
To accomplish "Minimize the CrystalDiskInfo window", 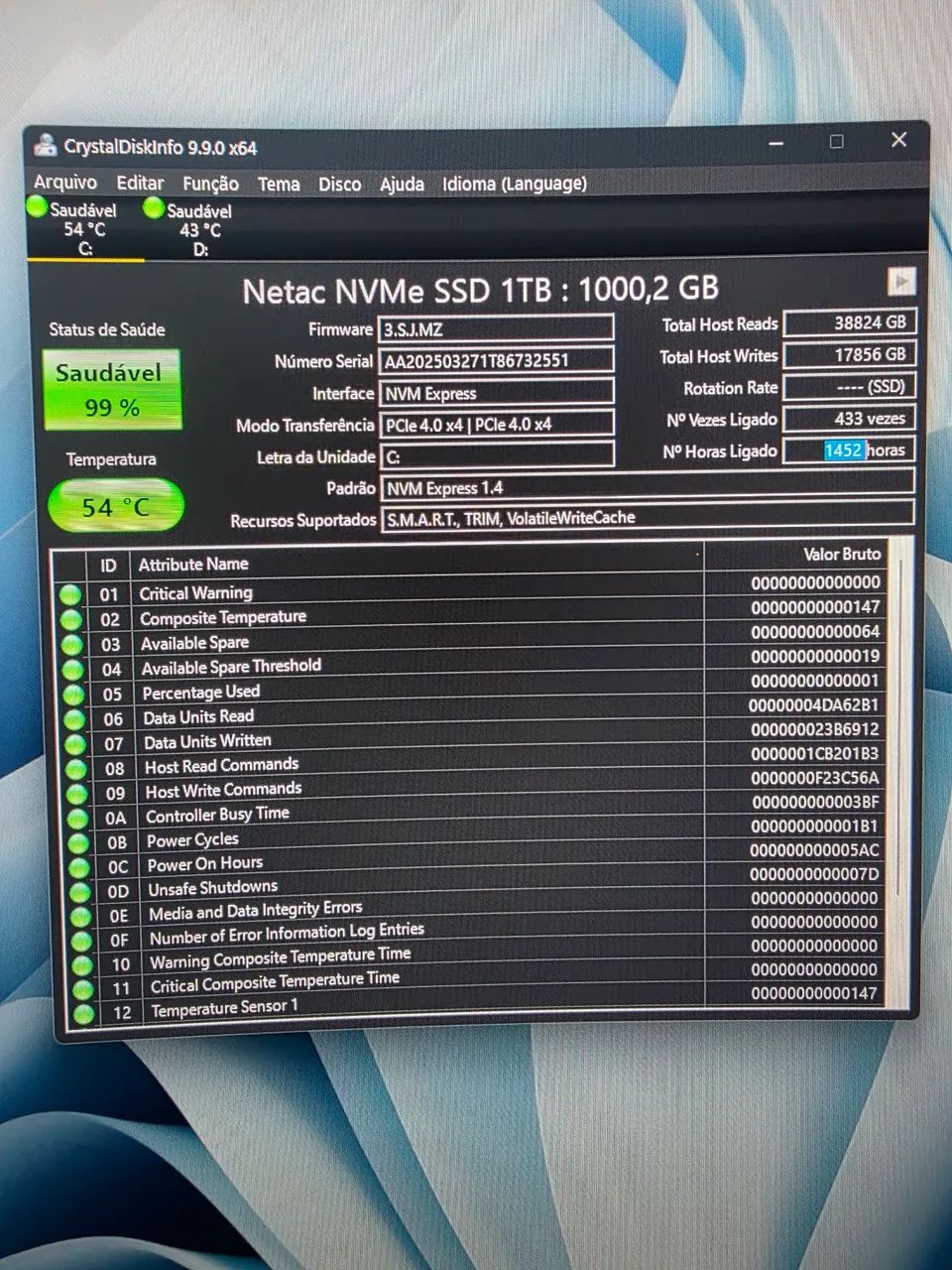I will (775, 143).
